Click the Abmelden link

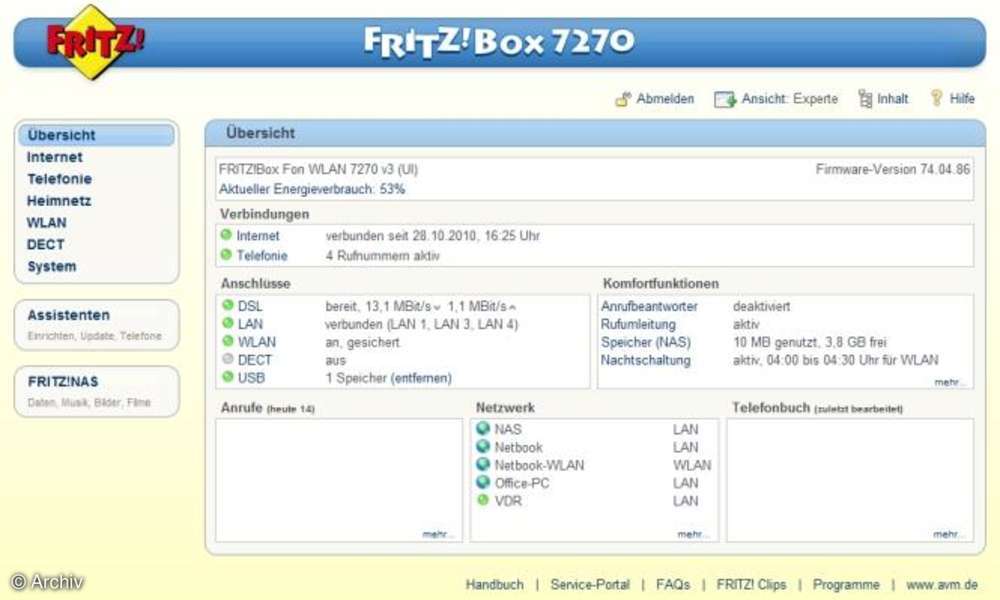coord(665,99)
